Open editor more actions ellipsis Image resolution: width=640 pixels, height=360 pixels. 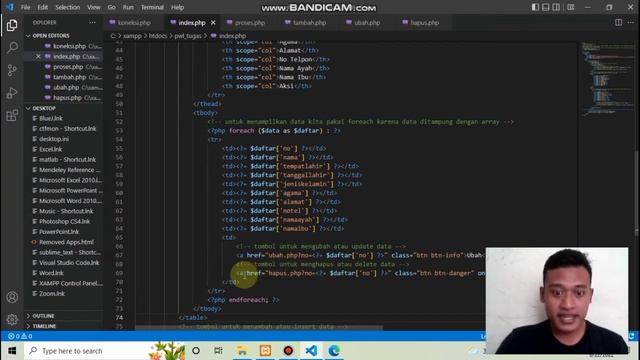[x=631, y=22]
